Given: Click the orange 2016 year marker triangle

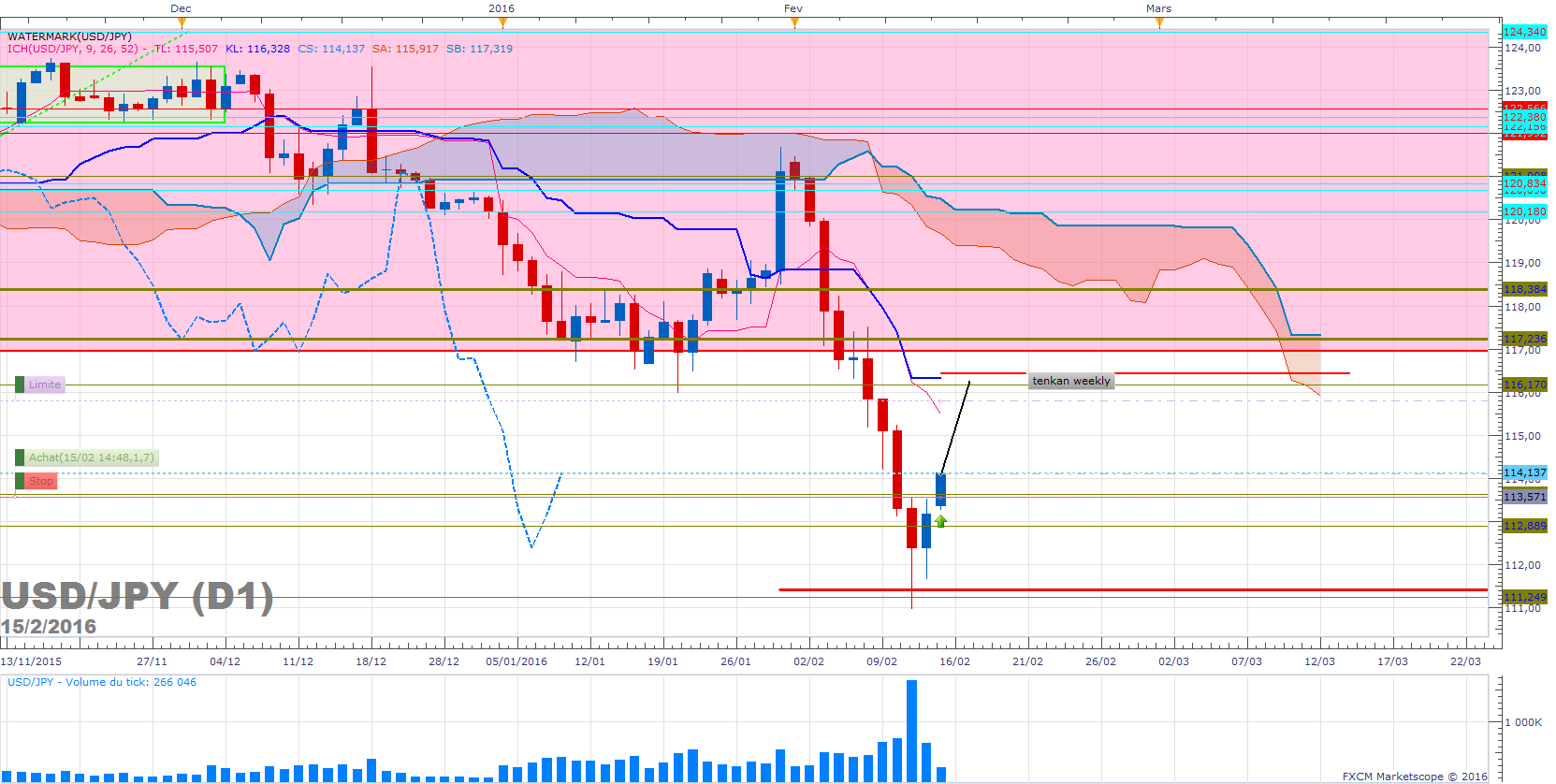Looking at the screenshot, I should 502,22.
